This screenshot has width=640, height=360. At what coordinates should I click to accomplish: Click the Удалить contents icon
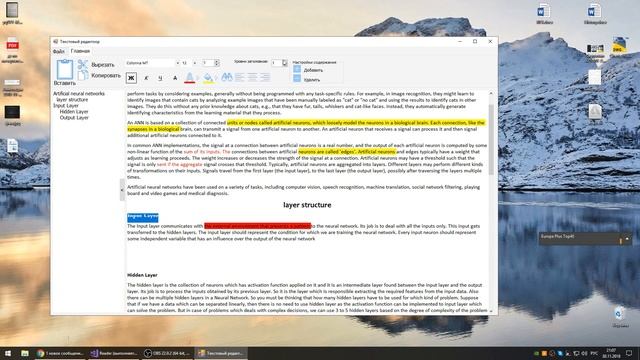tap(297, 79)
